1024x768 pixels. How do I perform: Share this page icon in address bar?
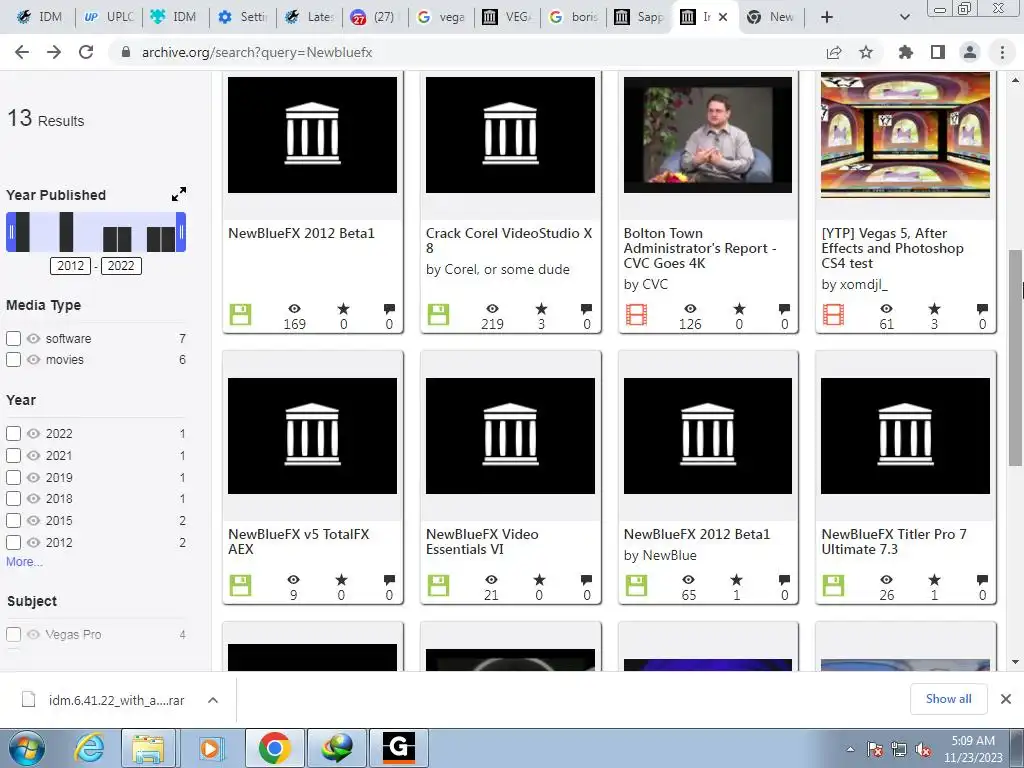[833, 52]
